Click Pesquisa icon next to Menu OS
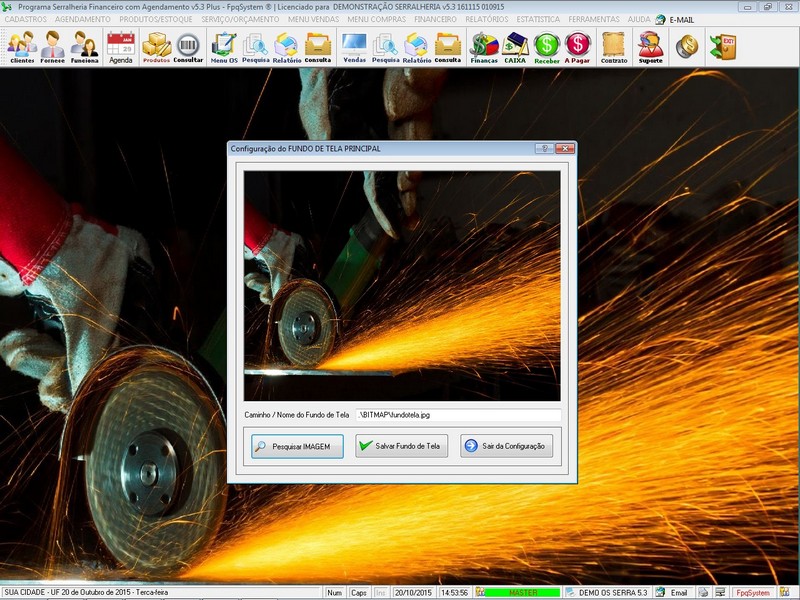This screenshot has height=600, width=800. point(256,47)
